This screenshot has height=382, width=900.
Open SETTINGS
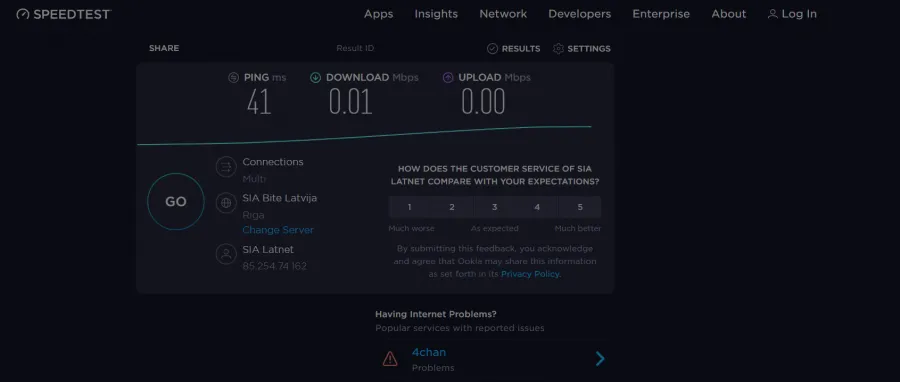coord(589,49)
